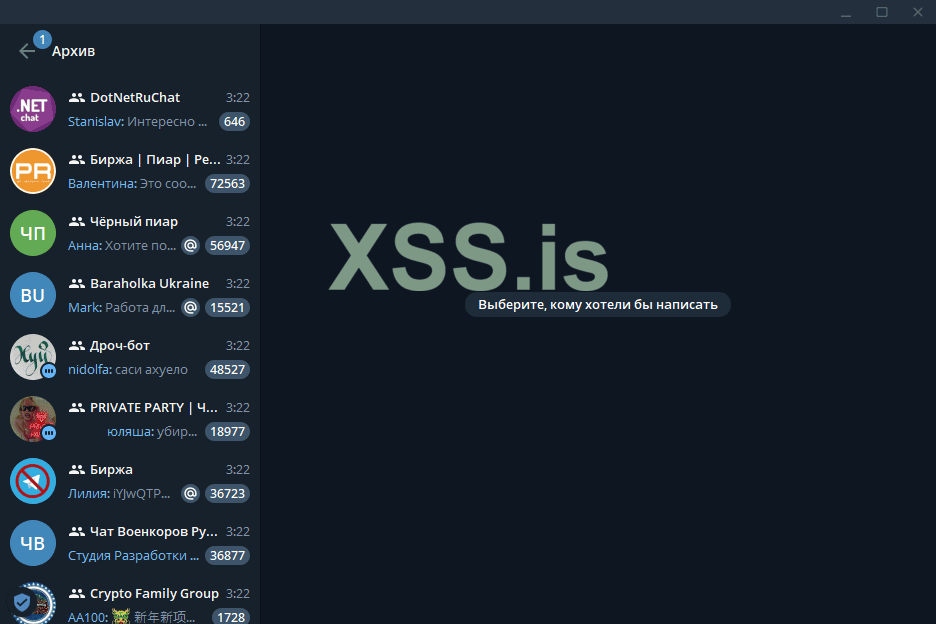Open the Дроч-бот avatar
The height and width of the screenshot is (624, 936).
pyautogui.click(x=33, y=357)
